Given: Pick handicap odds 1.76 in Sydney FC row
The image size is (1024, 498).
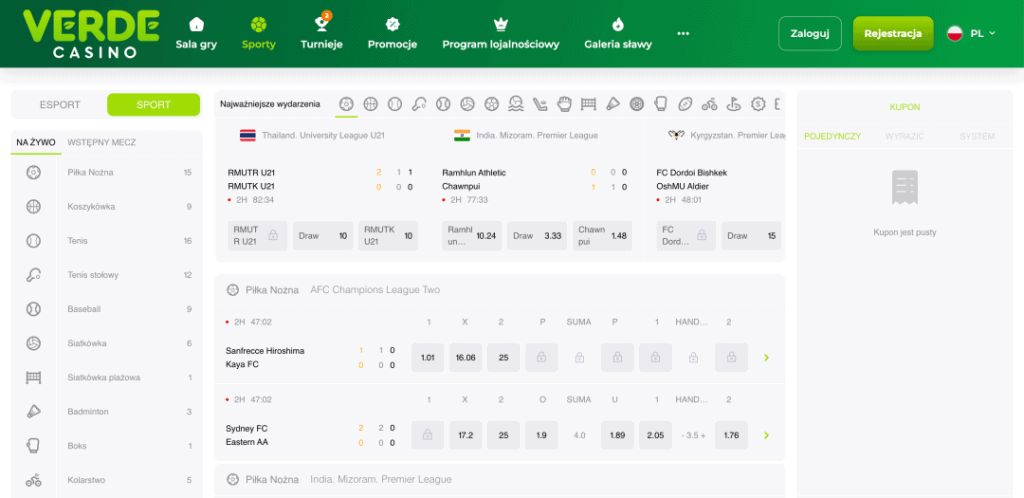Looking at the screenshot, I should [731, 435].
